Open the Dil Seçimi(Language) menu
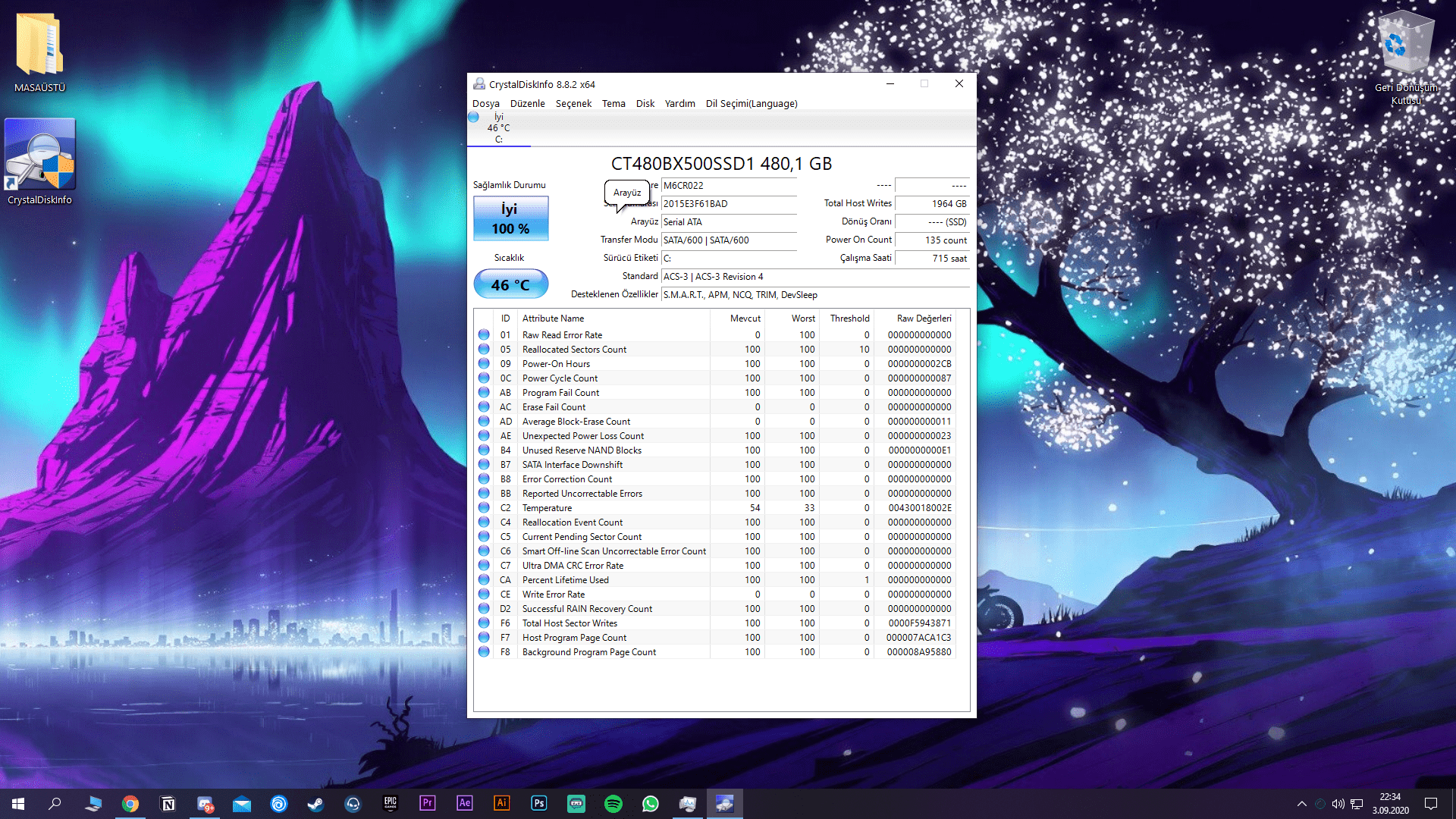The height and width of the screenshot is (819, 1456). pos(751,104)
